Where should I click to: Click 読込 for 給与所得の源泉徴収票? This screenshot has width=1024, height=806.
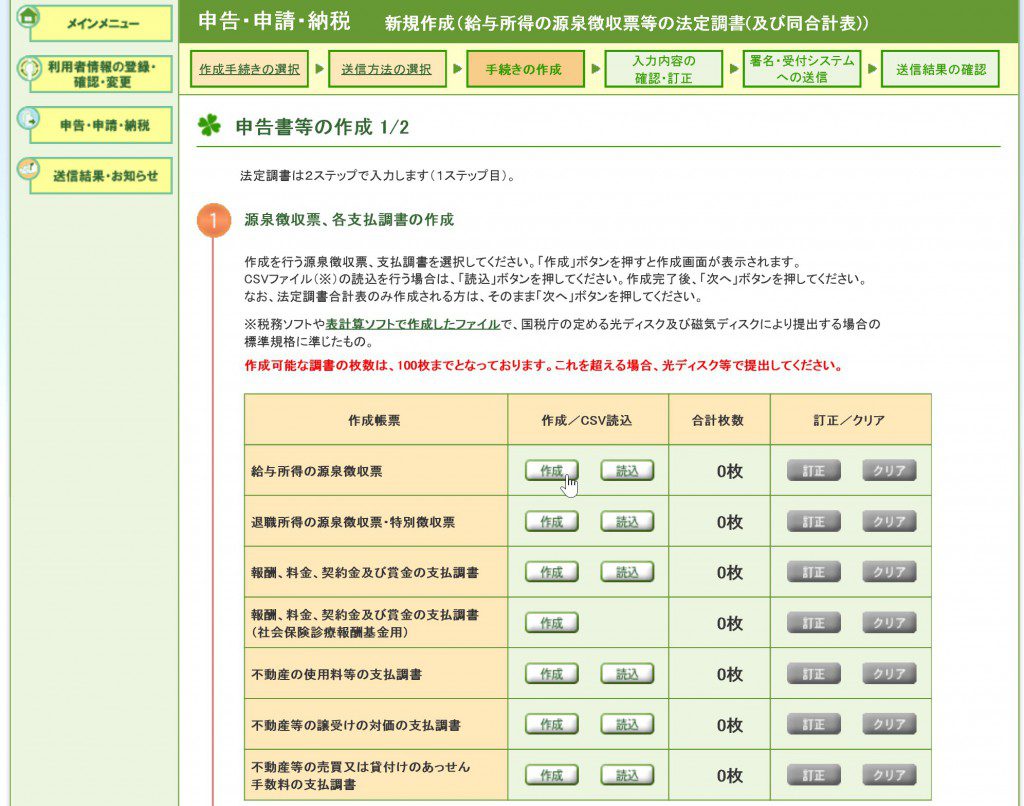(627, 471)
